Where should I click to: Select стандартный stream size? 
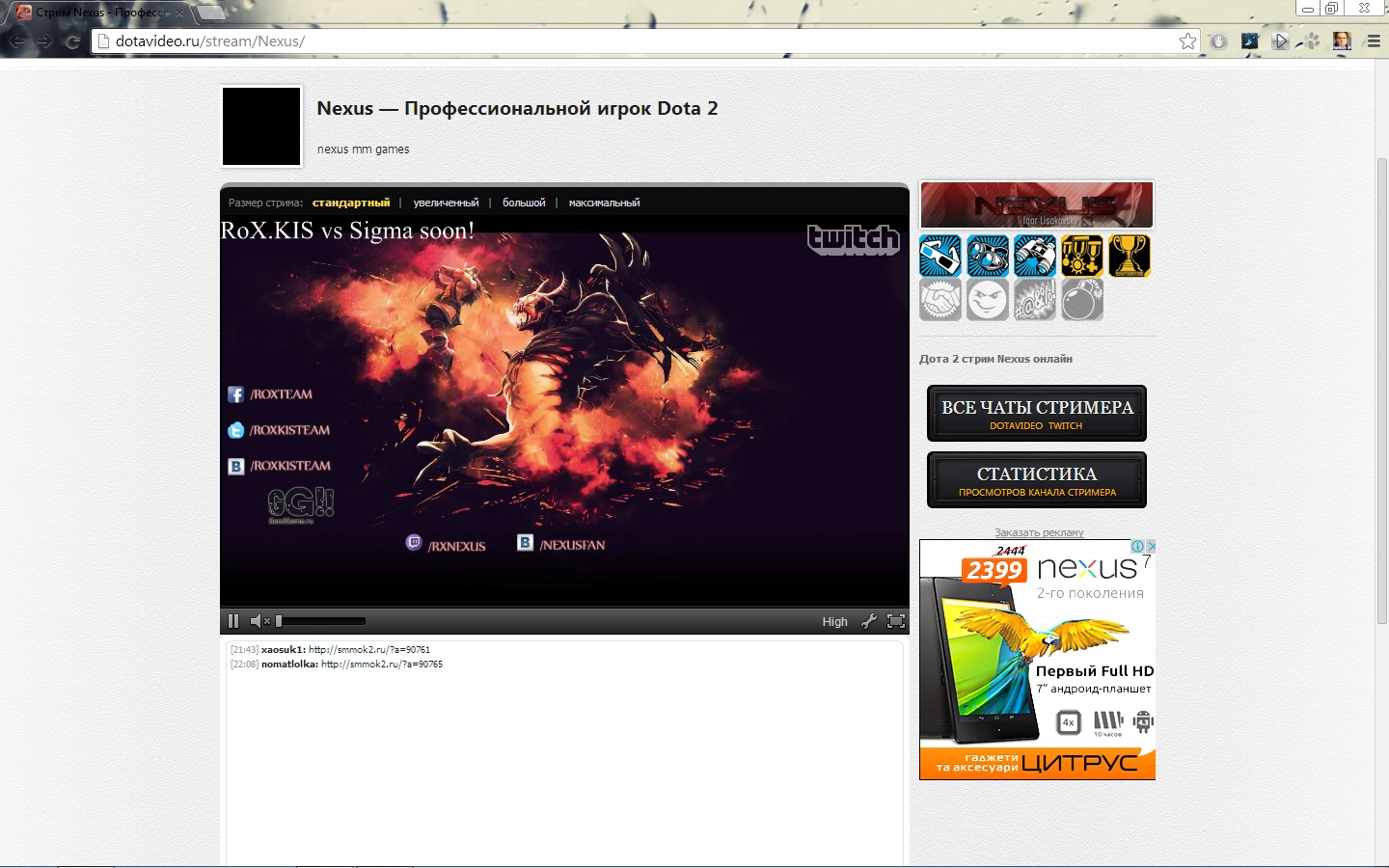tap(351, 203)
